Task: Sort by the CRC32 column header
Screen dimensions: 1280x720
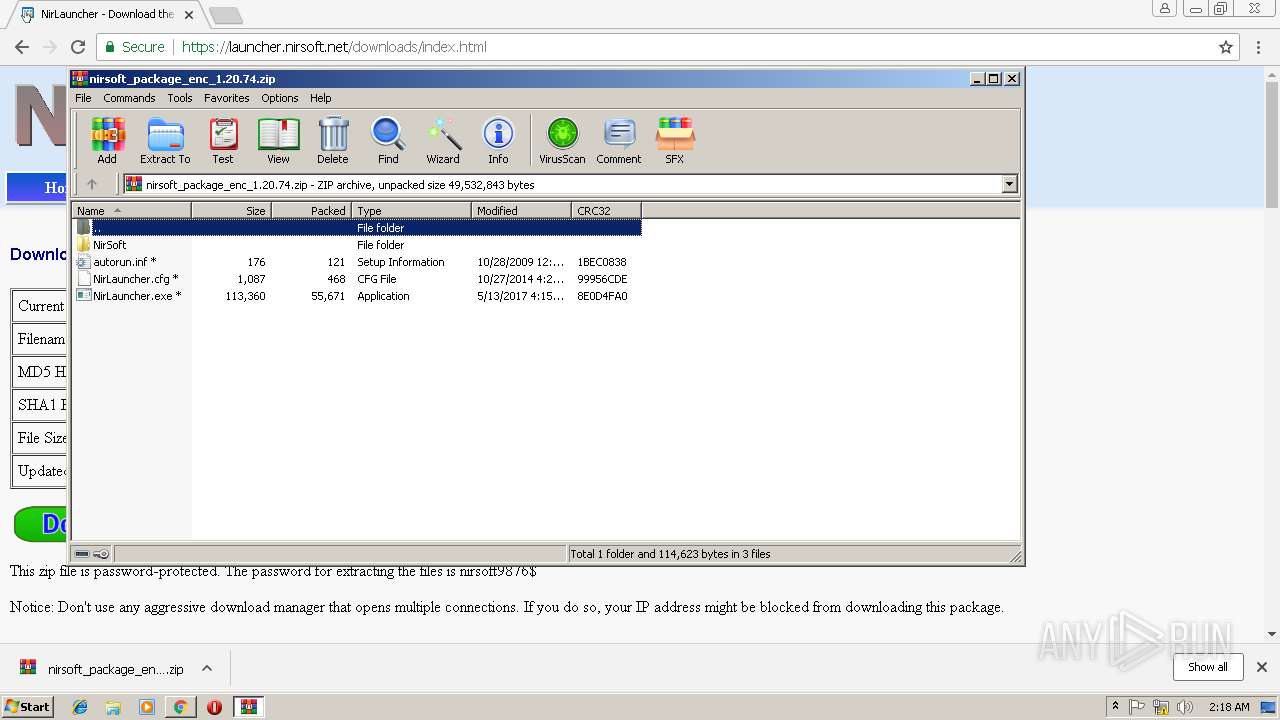Action: (x=607, y=211)
